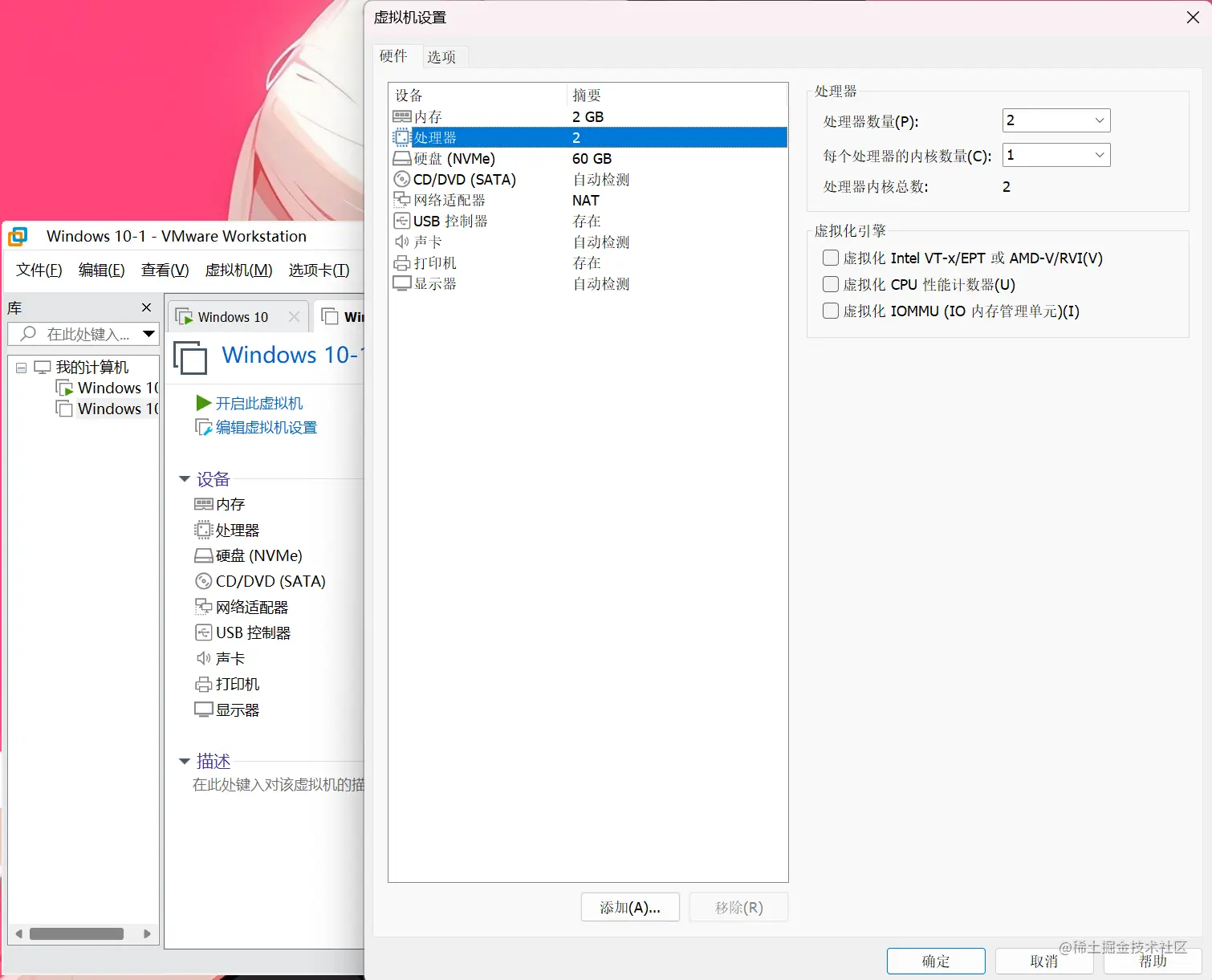This screenshot has width=1212, height=980.
Task: Click the printer icon in settings device list
Action: (x=402, y=262)
